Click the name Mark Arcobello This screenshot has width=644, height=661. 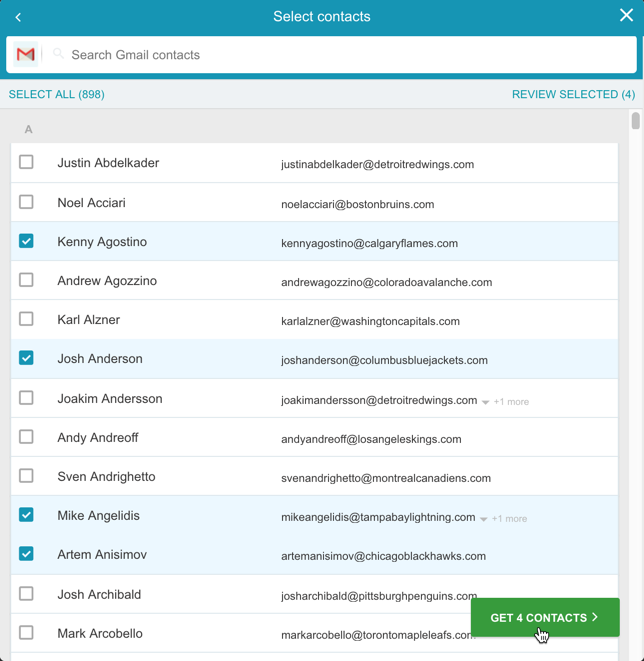point(100,634)
